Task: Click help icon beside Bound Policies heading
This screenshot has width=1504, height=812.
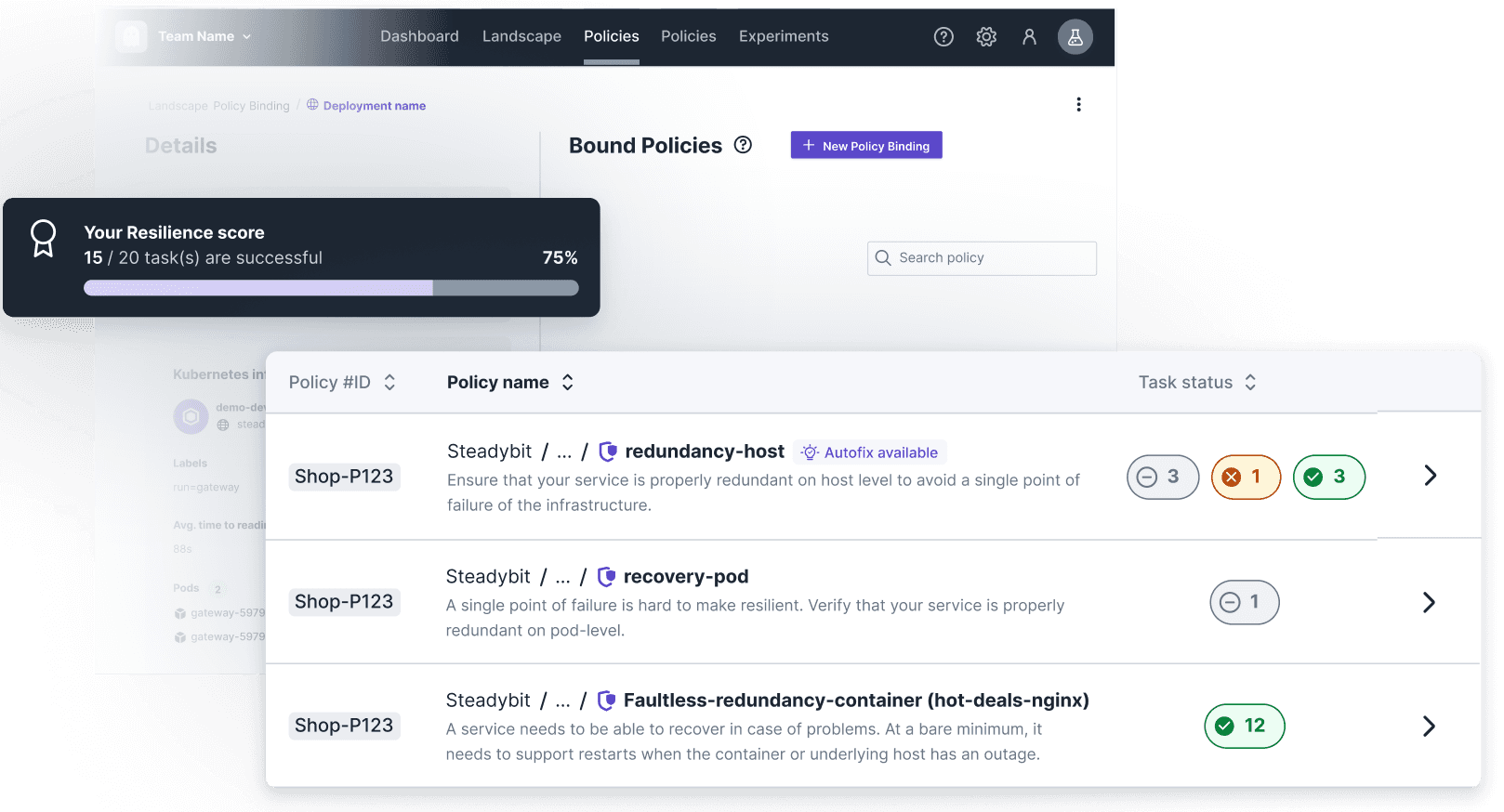Action: pyautogui.click(x=743, y=145)
